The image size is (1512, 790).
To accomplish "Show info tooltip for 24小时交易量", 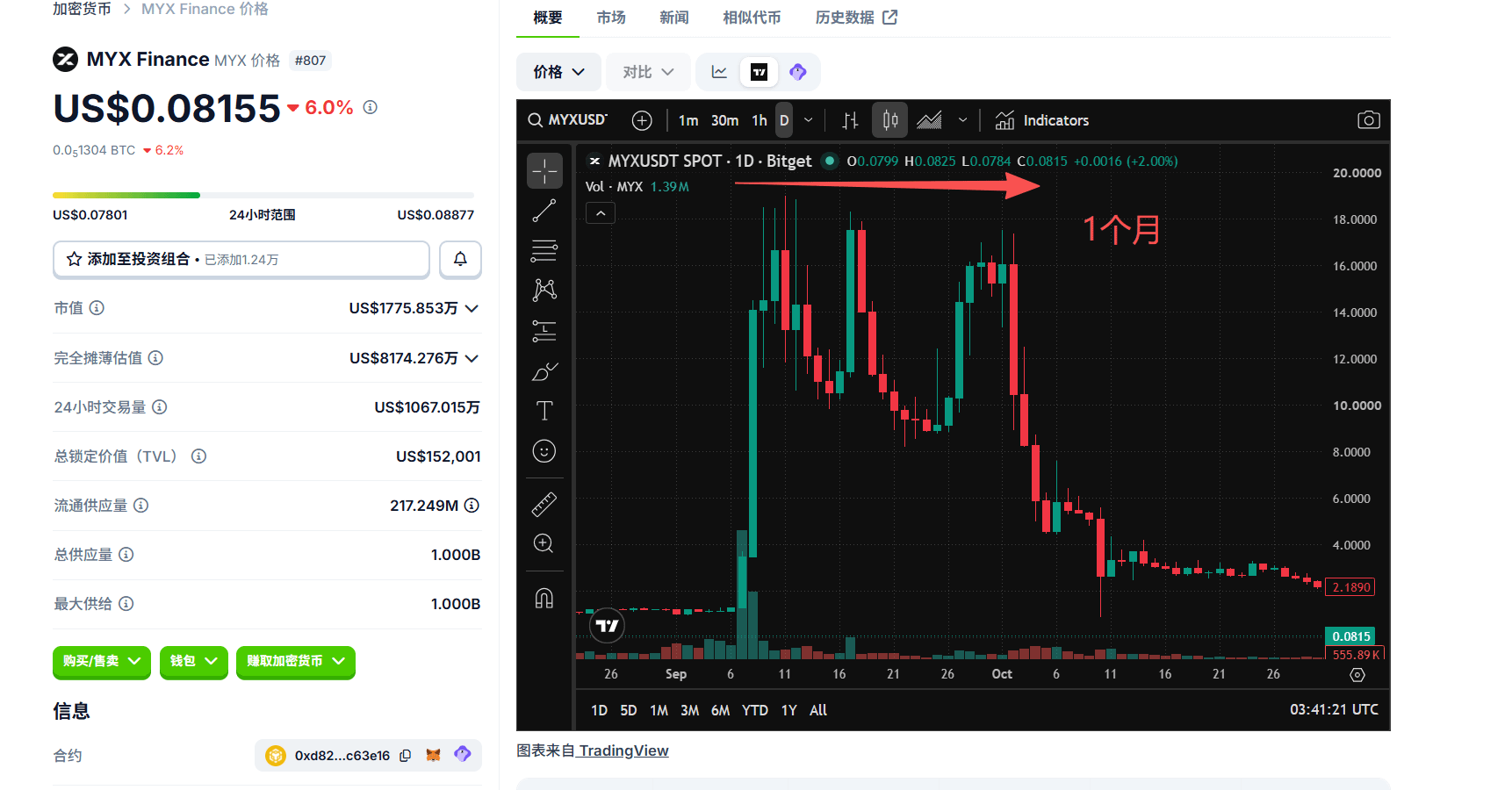I will click(x=160, y=406).
